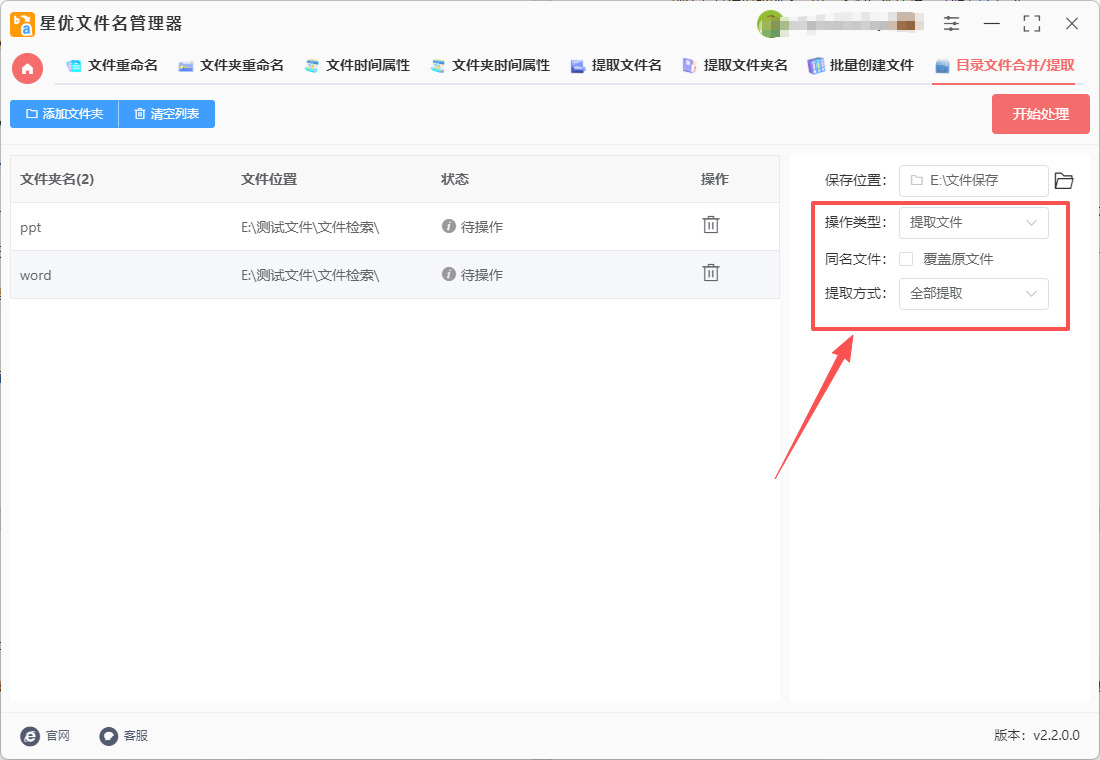Delete the word folder row
Screen dimensions: 1100x760
pyautogui.click(x=711, y=273)
